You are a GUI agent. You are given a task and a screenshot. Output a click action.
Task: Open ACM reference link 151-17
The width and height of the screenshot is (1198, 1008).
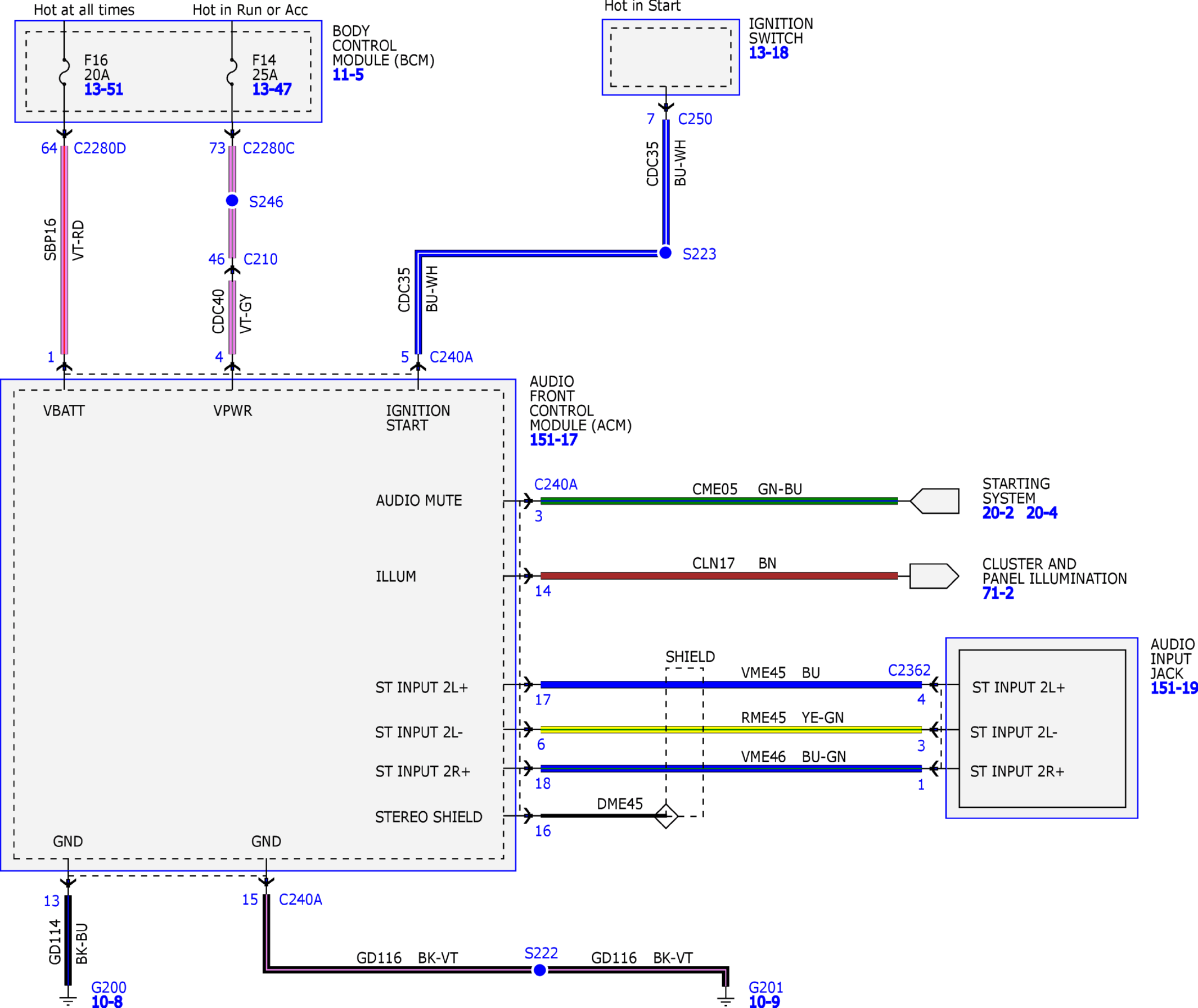(553, 440)
